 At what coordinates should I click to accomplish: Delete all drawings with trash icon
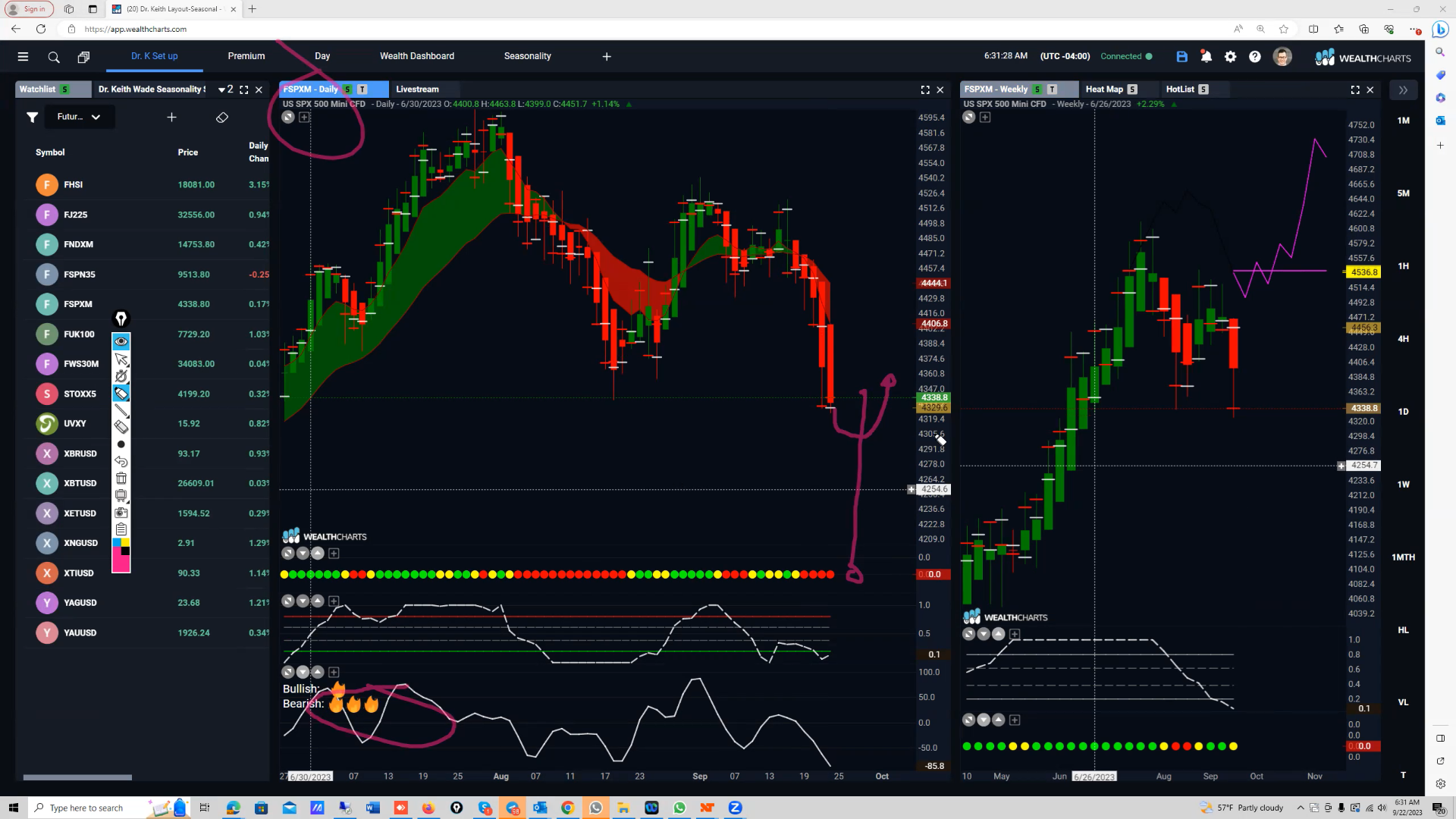[x=121, y=478]
